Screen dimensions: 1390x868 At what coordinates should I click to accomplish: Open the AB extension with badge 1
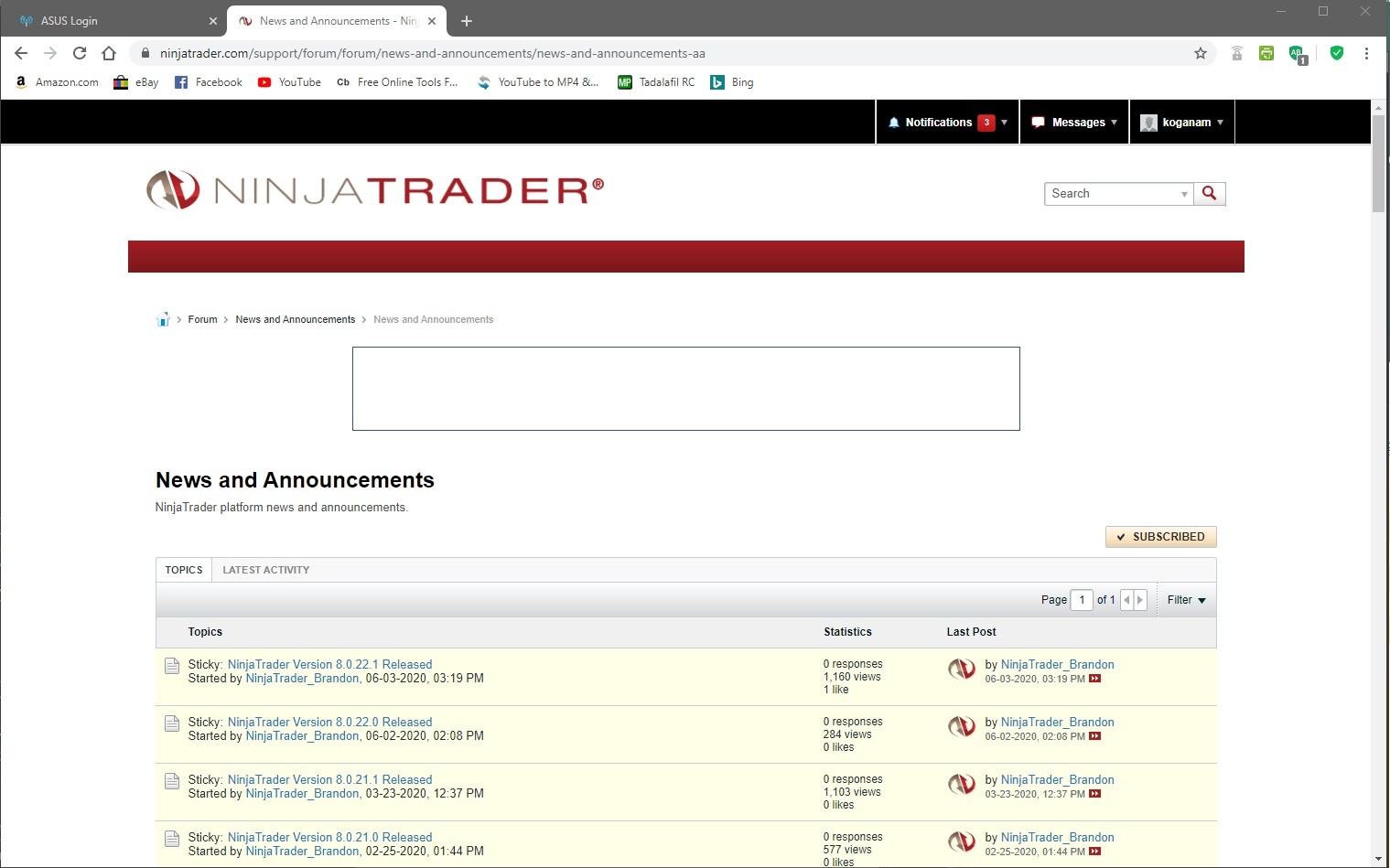1298,54
